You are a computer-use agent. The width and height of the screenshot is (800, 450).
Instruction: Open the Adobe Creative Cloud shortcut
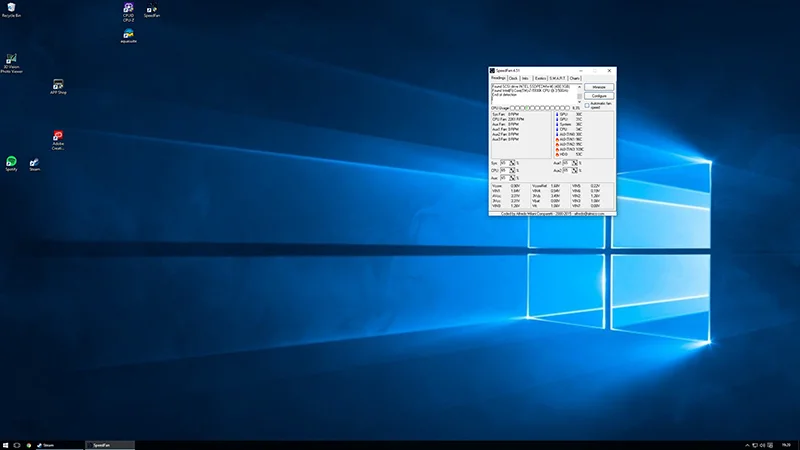point(58,140)
